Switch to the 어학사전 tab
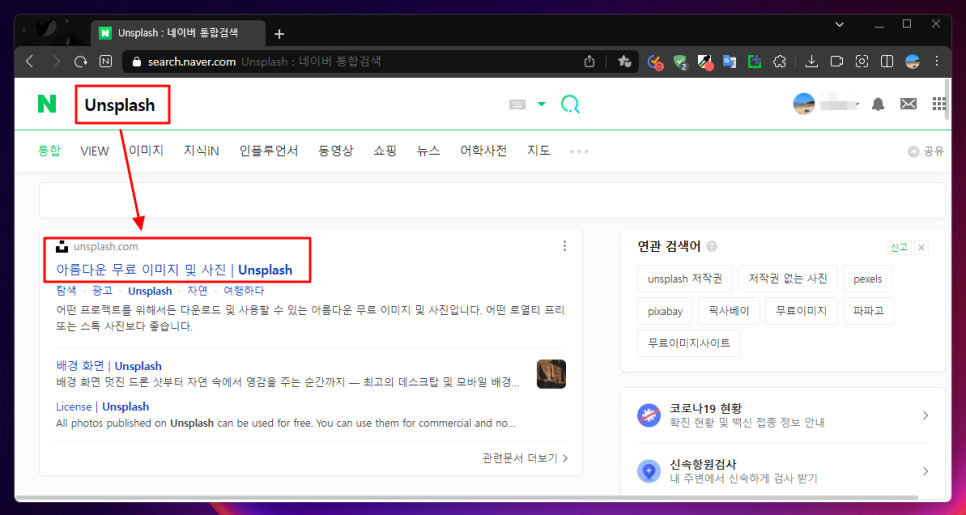966x515 pixels. [x=484, y=151]
